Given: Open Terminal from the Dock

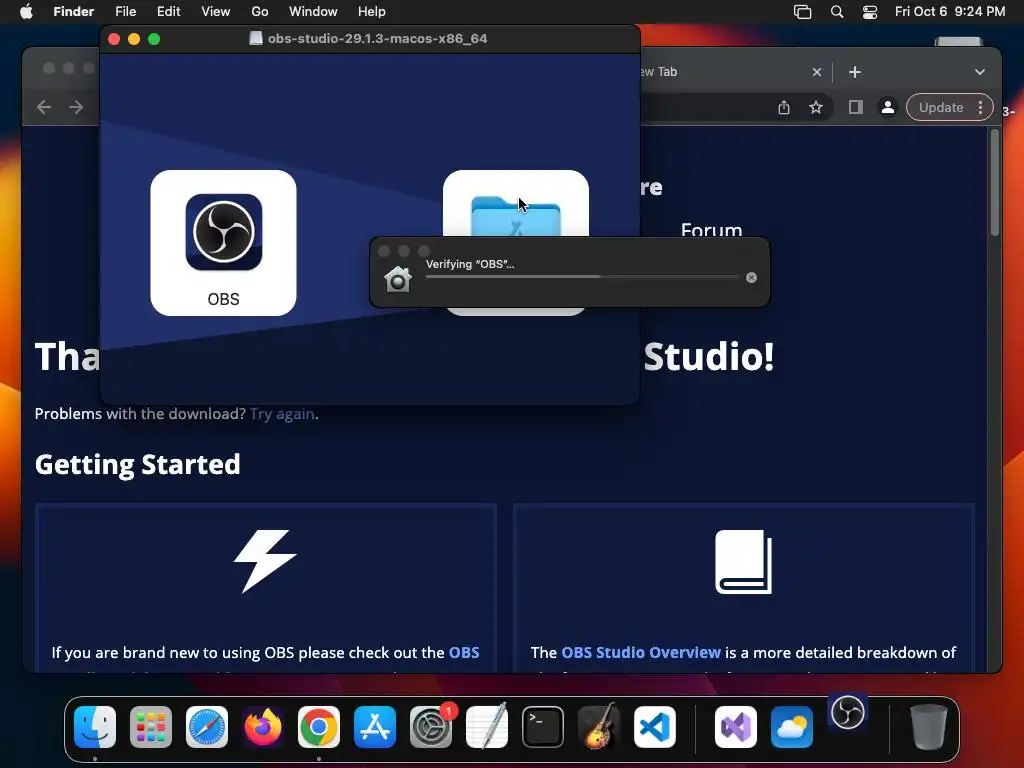Looking at the screenshot, I should [x=543, y=727].
